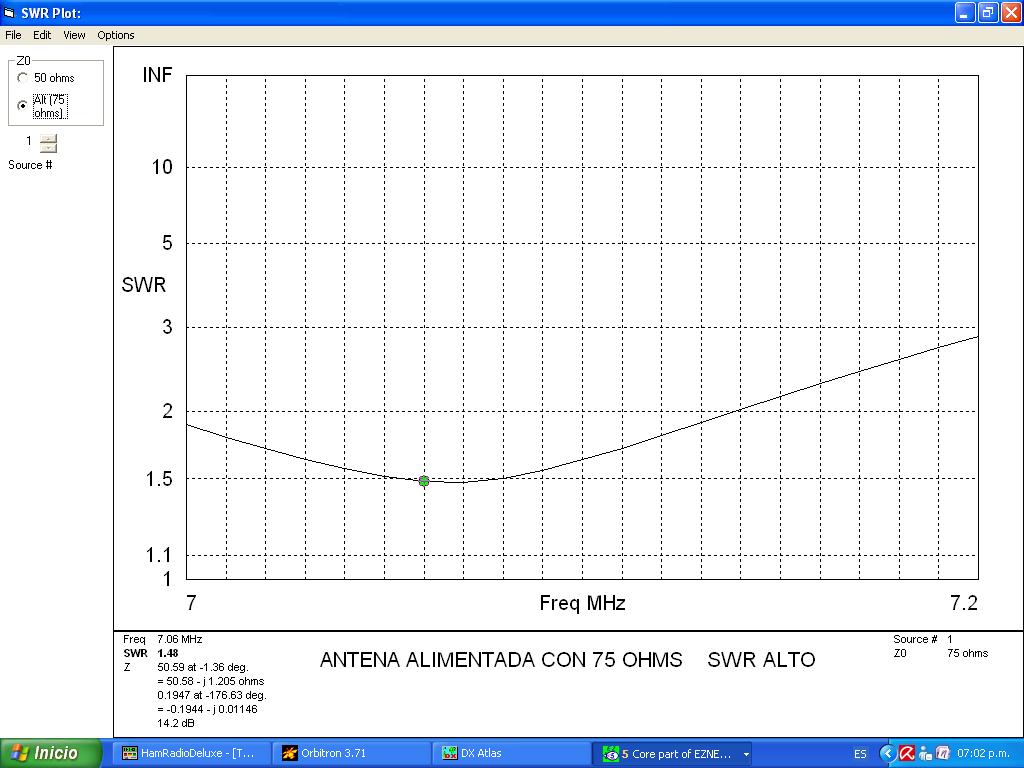Viewport: 1024px width, 768px height.
Task: Switch to Orbitron 3.71 taskbar button
Action: (x=351, y=753)
